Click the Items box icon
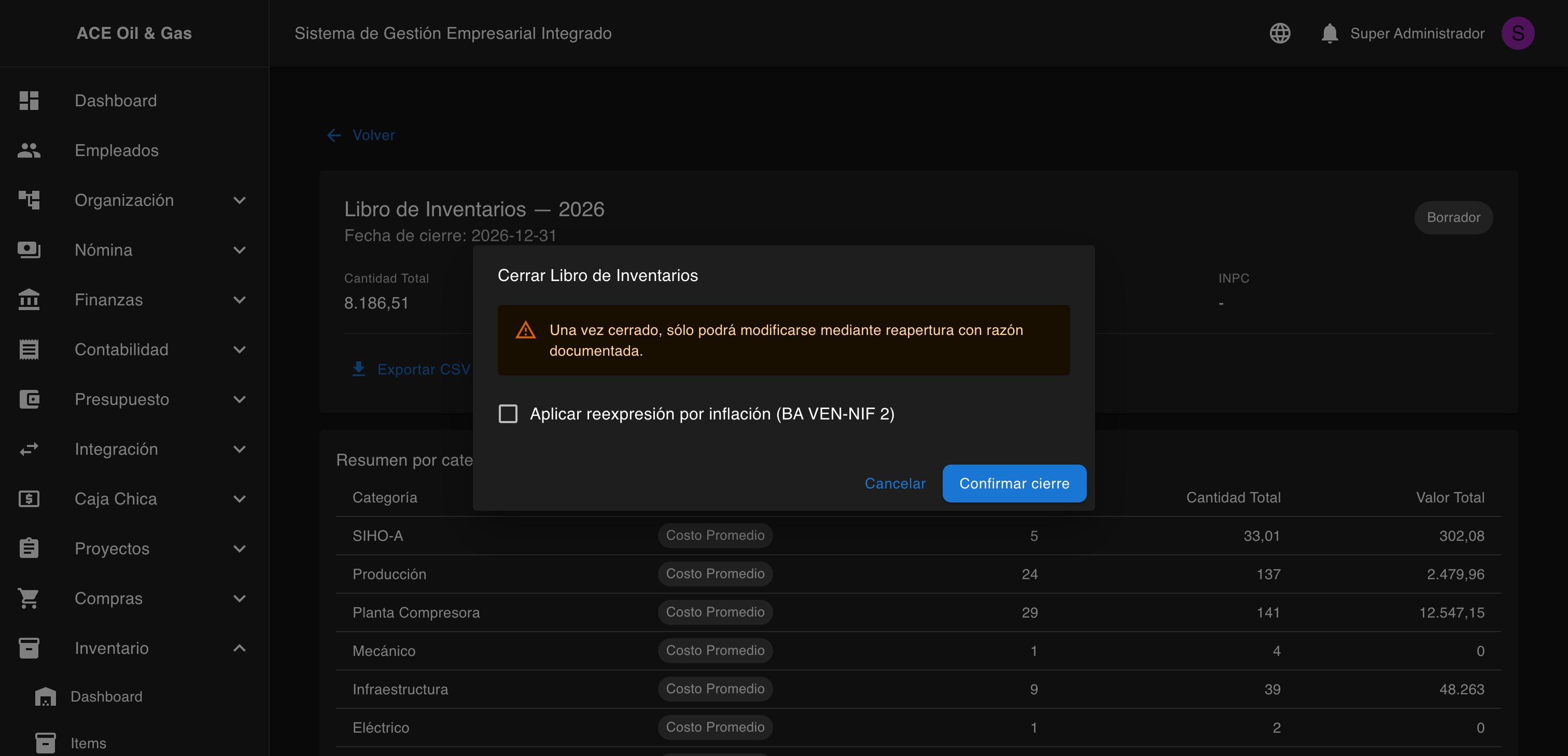This screenshot has height=756, width=1568. point(45,743)
